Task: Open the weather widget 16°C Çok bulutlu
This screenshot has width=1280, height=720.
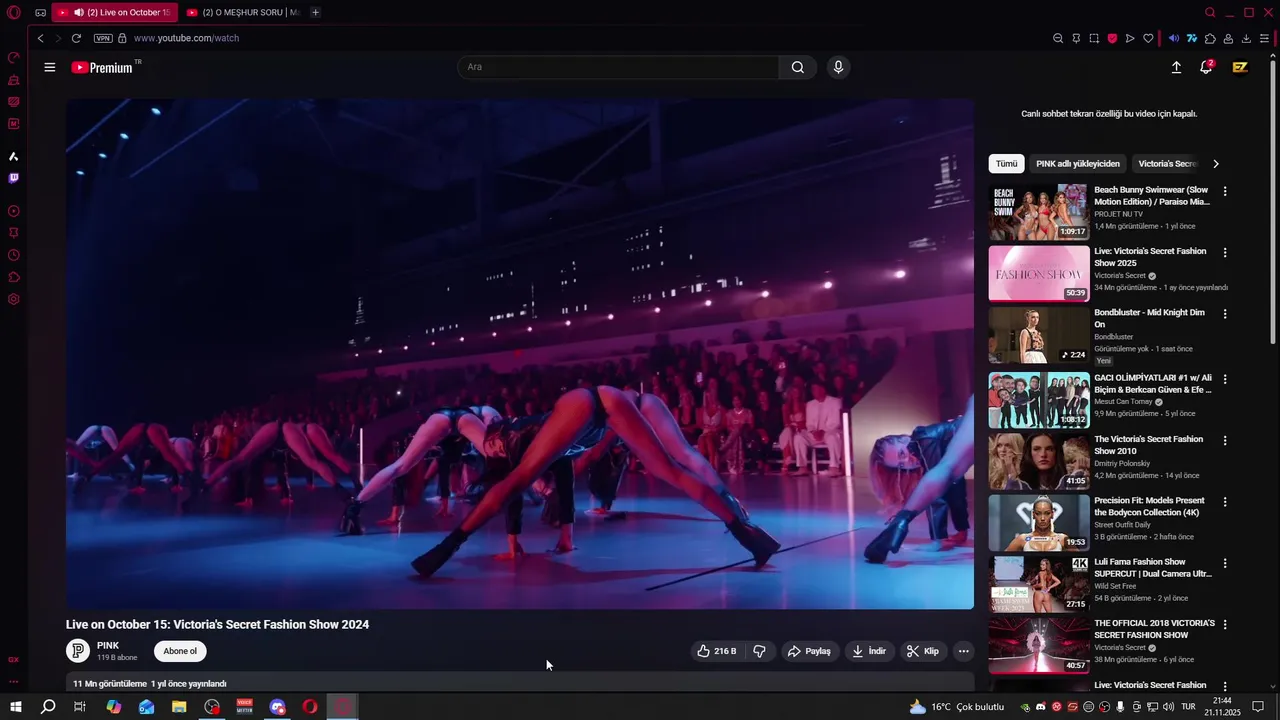Action: click(x=956, y=707)
